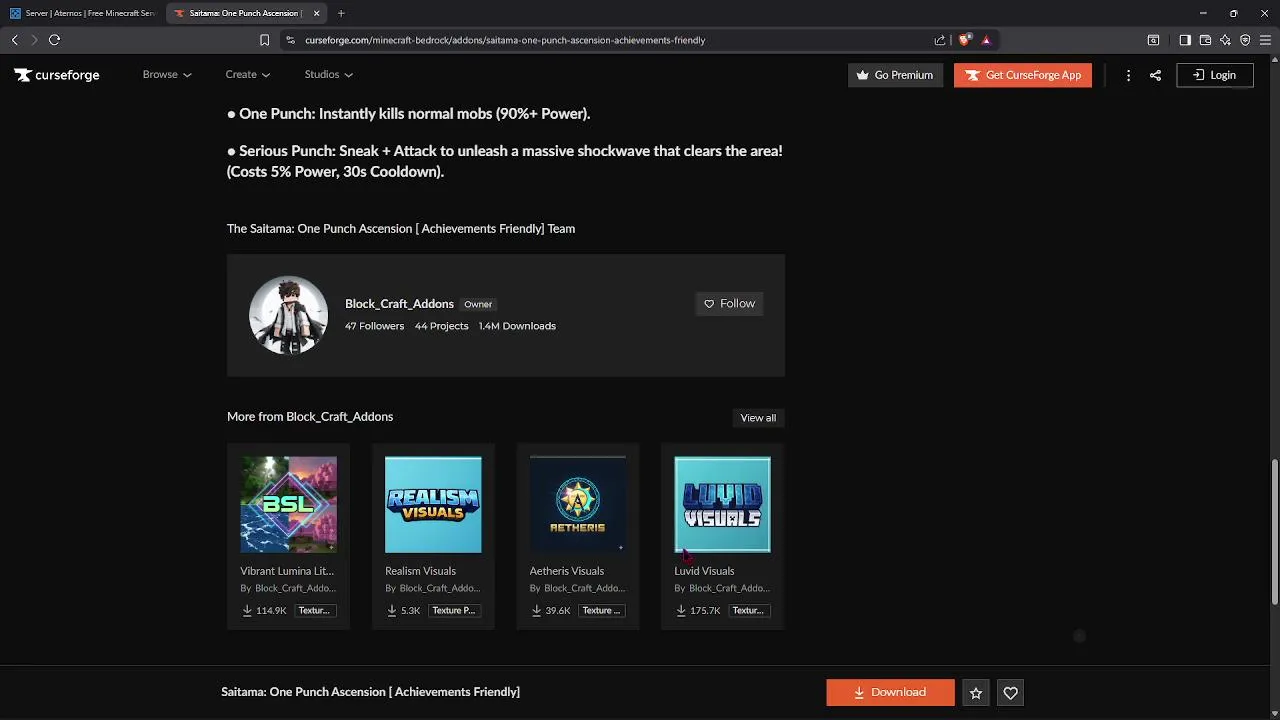The height and width of the screenshot is (720, 1280).
Task: Select the Saitama: One Punch Ascension tab
Action: (x=246, y=13)
